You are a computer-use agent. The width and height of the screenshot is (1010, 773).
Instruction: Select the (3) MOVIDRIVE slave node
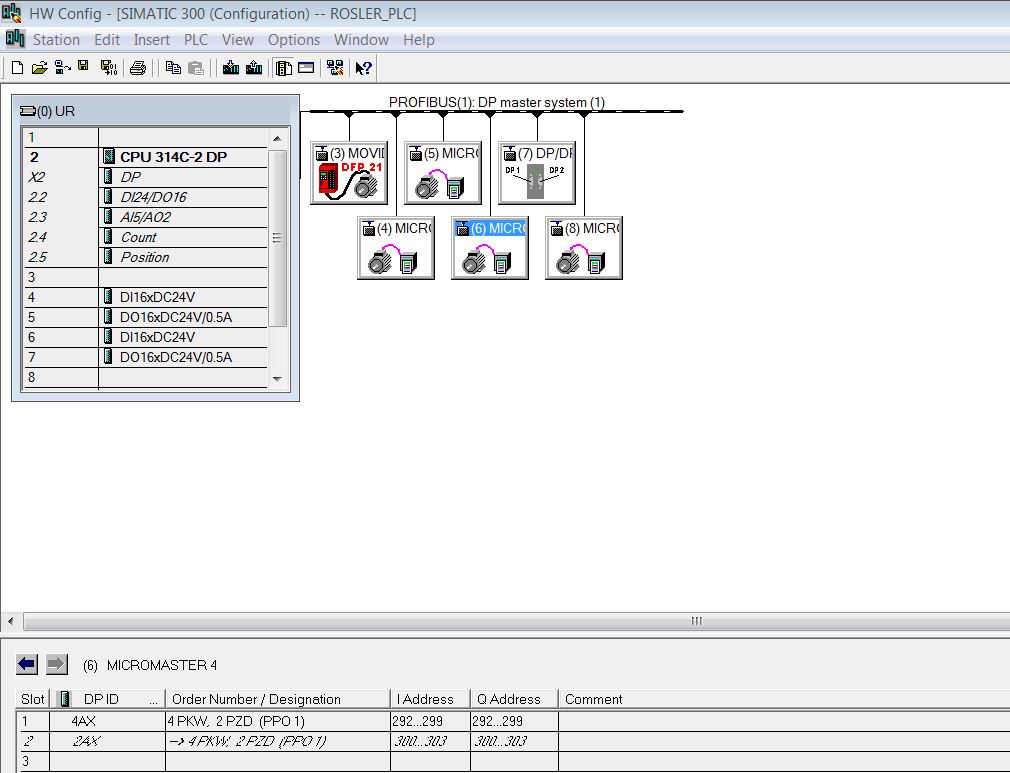pos(349,173)
